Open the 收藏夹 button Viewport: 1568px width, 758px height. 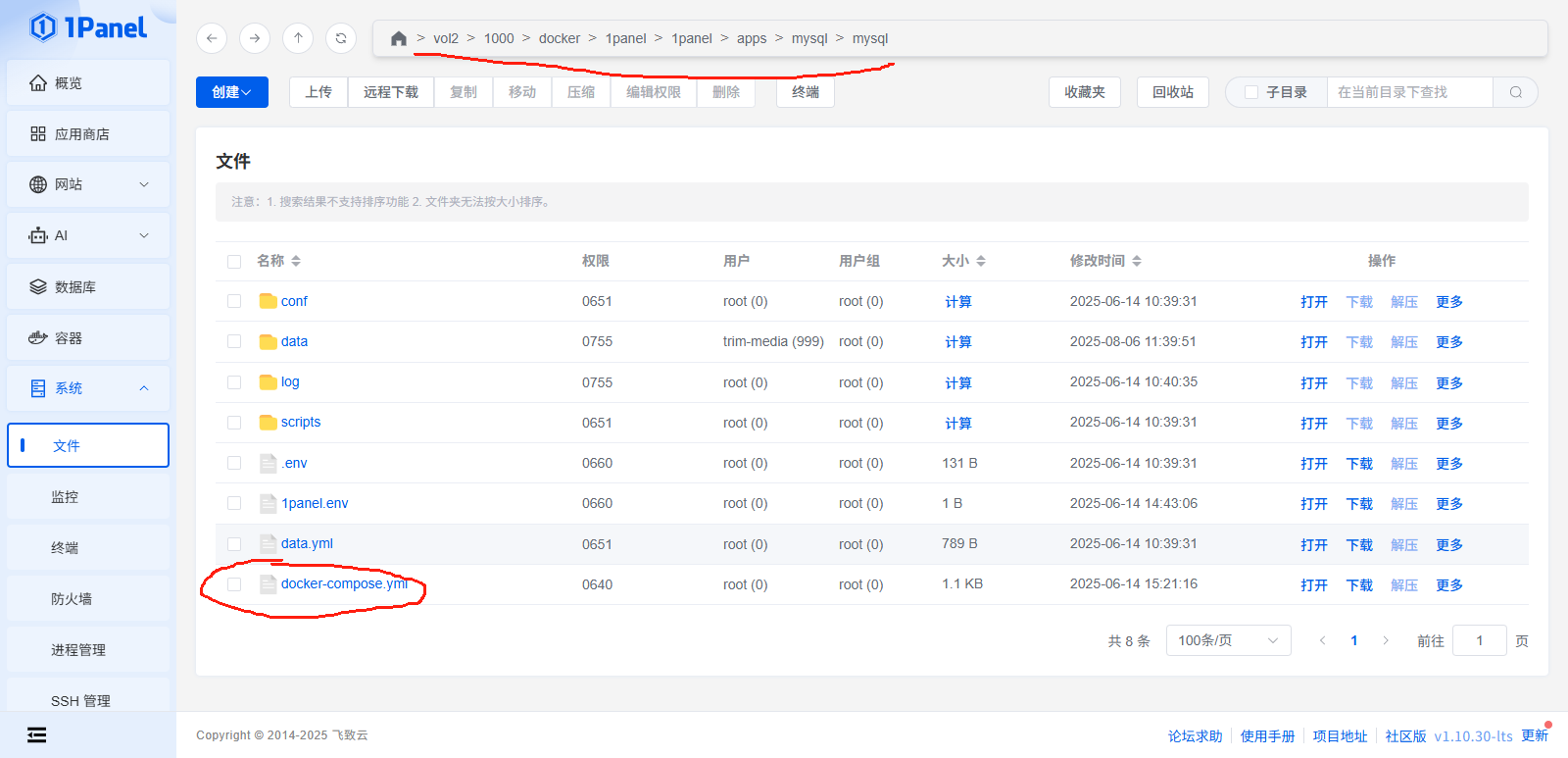point(1085,92)
